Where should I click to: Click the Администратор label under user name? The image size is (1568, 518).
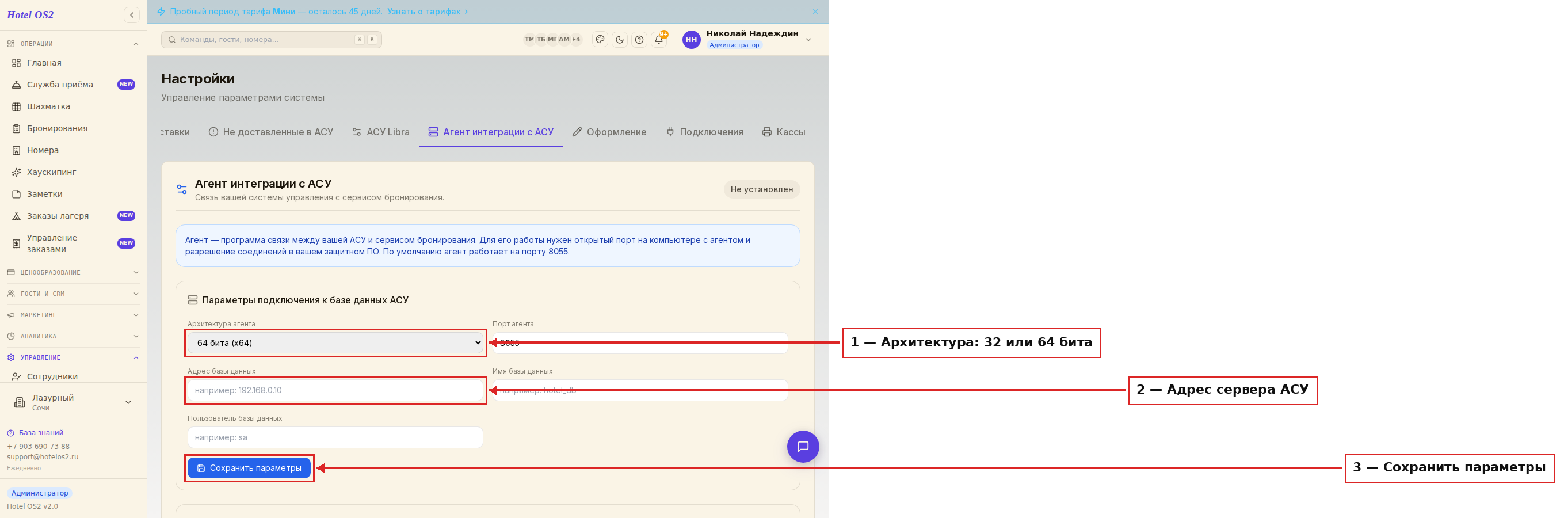pyautogui.click(x=734, y=45)
